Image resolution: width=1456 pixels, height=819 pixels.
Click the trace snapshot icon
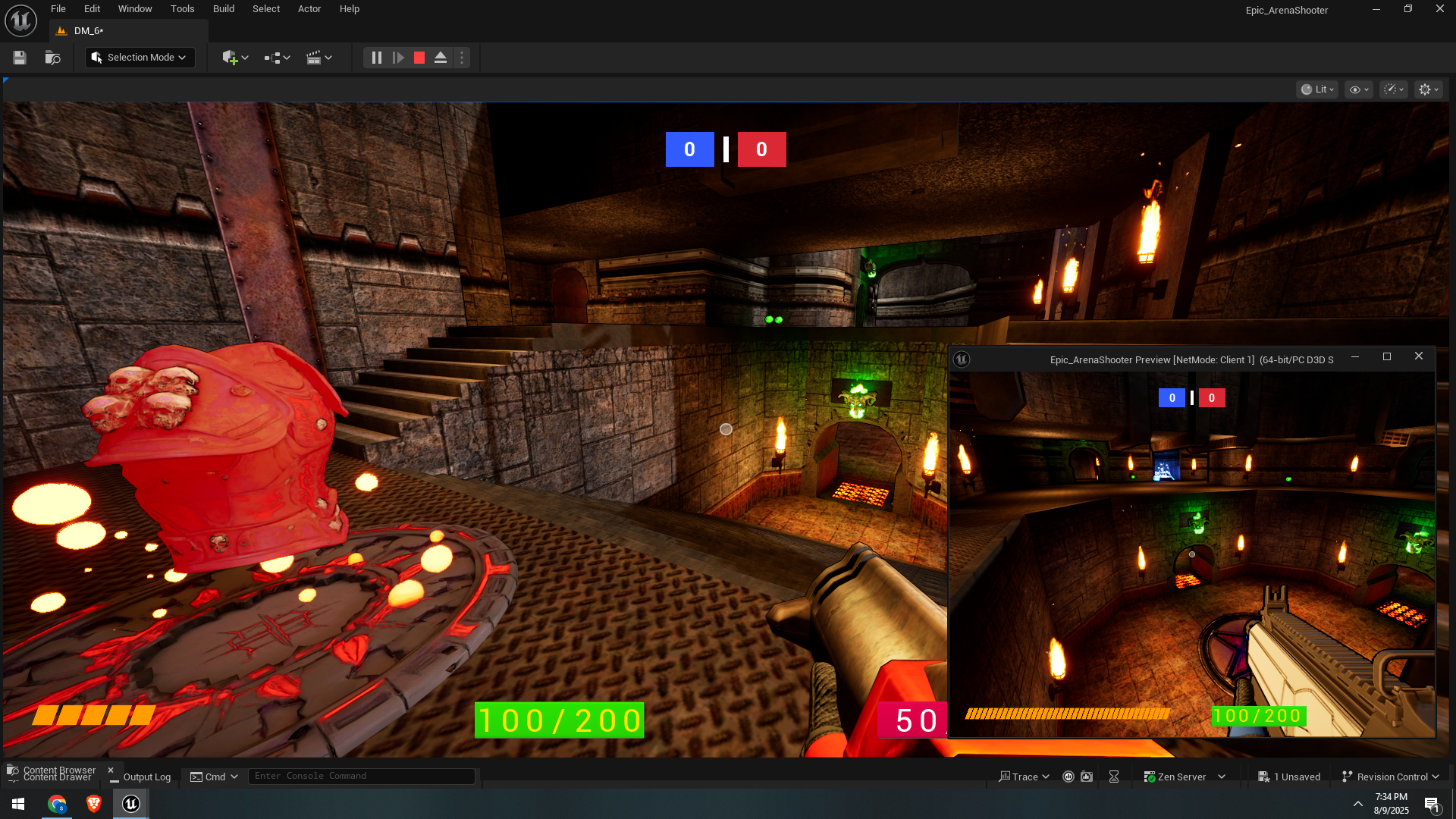(1087, 777)
